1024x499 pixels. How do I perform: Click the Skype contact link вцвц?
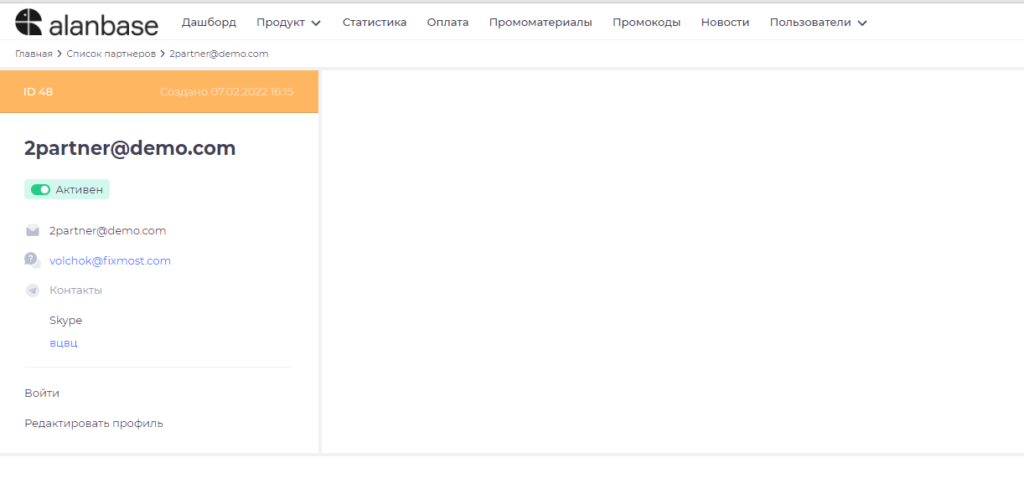point(63,343)
